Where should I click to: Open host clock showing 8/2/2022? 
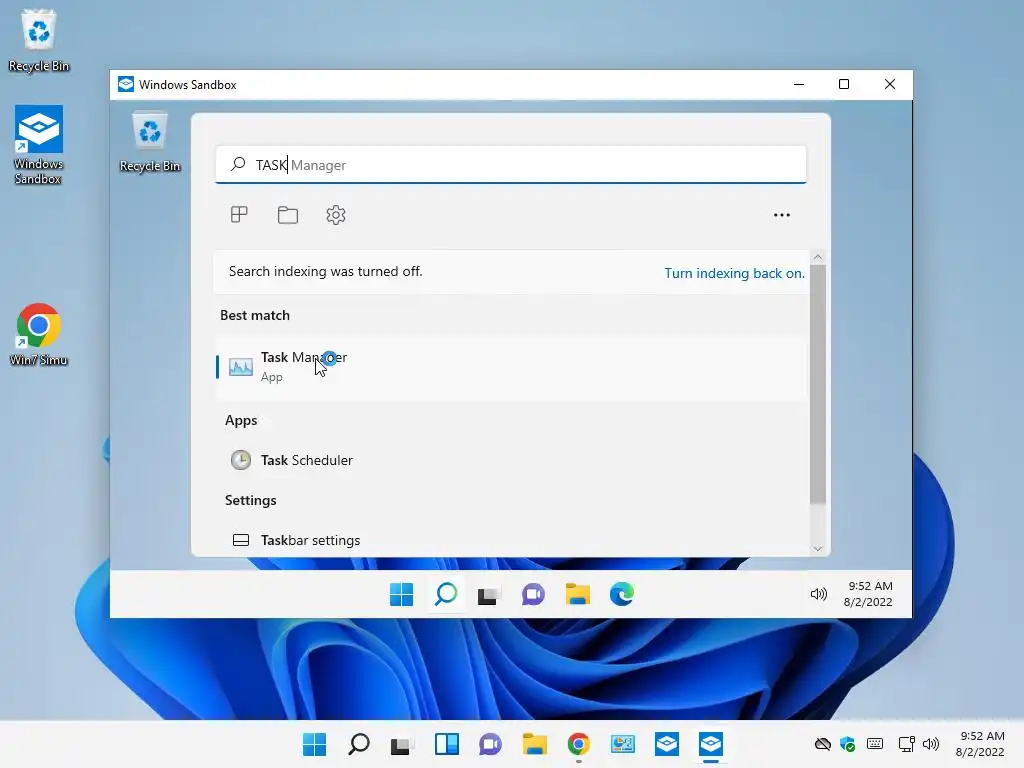(x=980, y=744)
